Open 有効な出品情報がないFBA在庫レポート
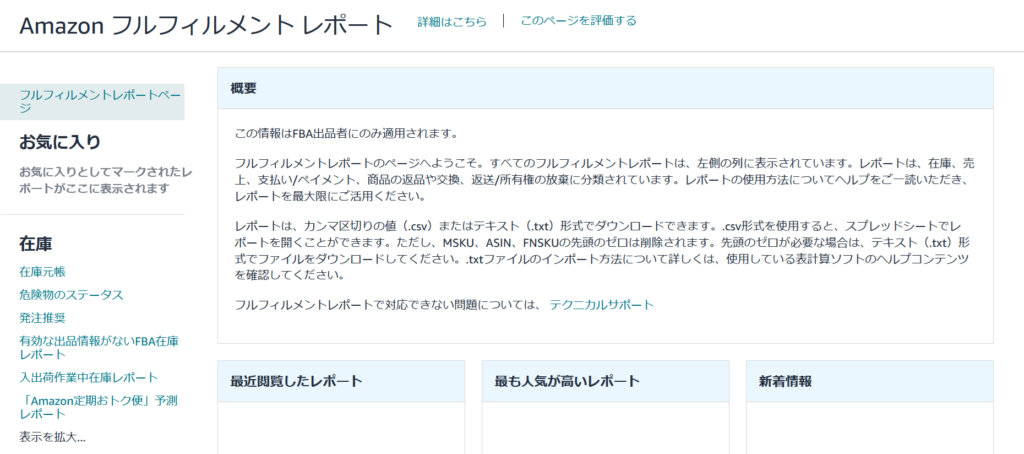 [99, 348]
